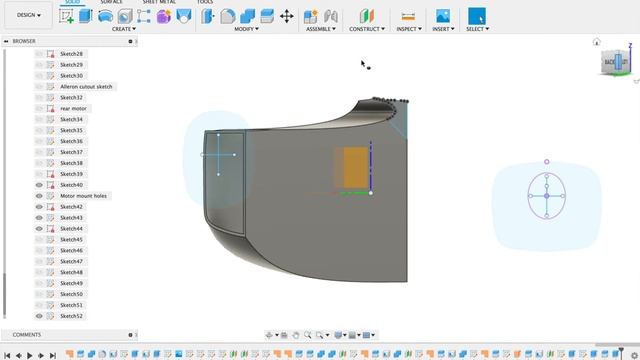The width and height of the screenshot is (640, 360).
Task: Switch to the TOOLS tab
Action: click(x=205, y=2)
